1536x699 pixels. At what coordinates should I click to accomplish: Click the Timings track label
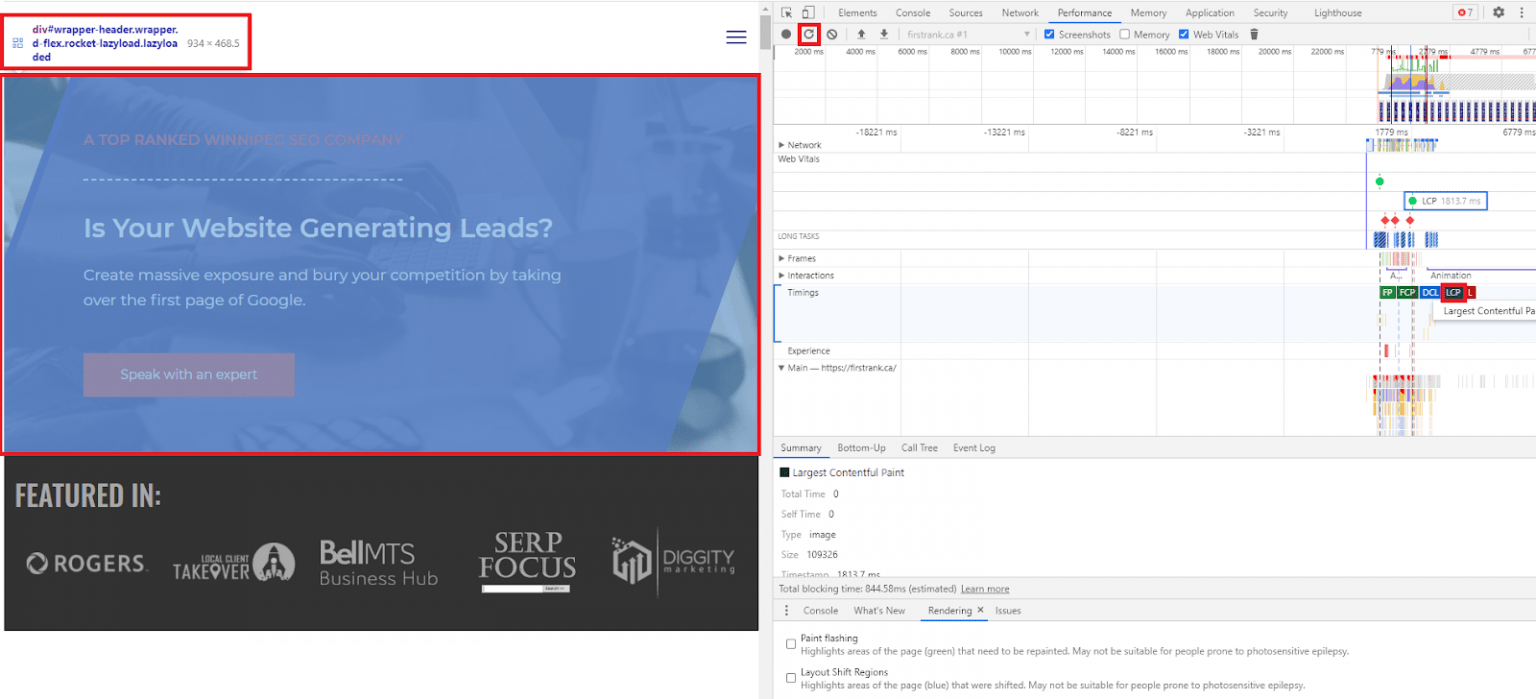[x=802, y=293]
